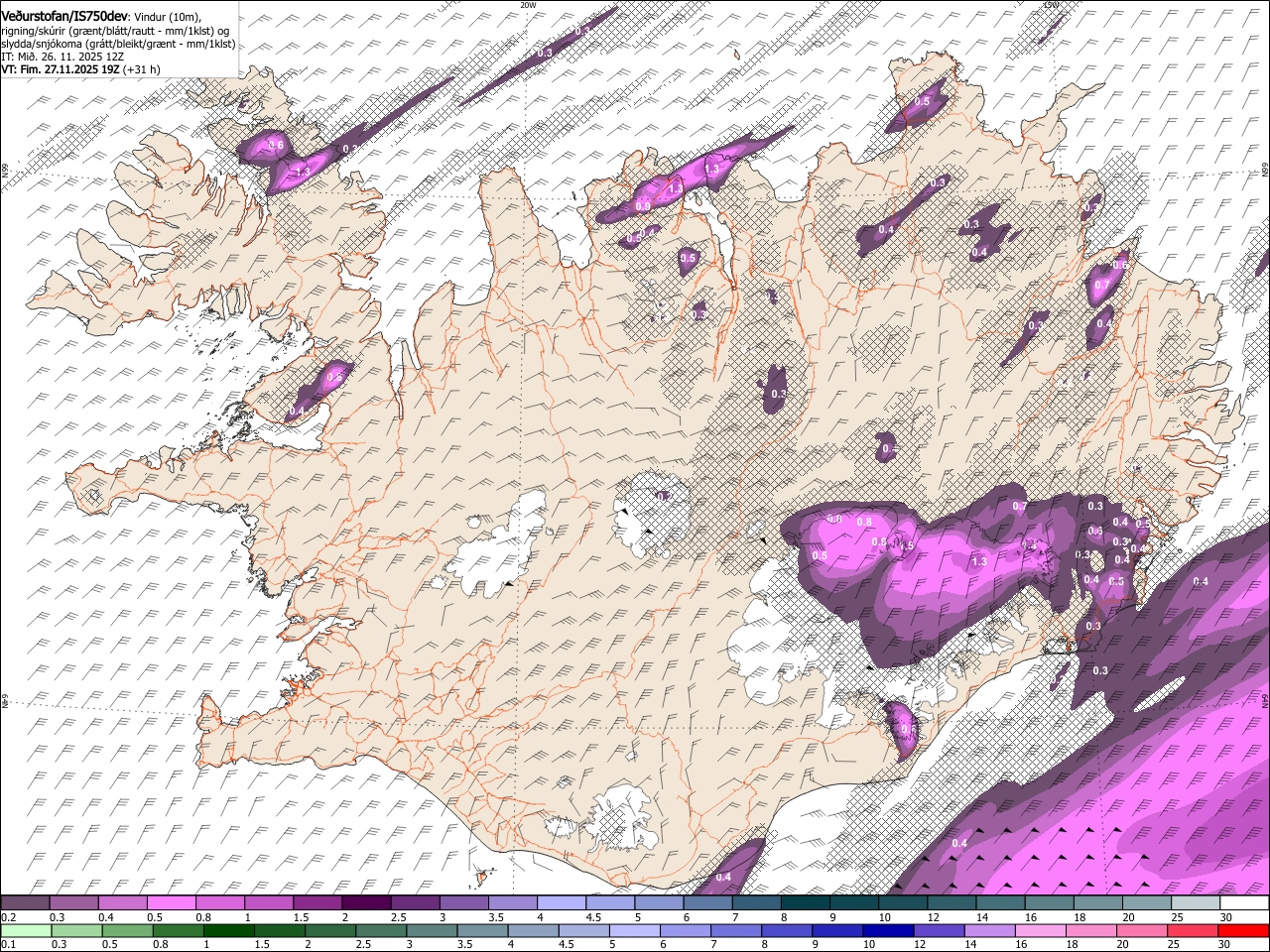Click the '25' label in the lower legend row
This screenshot has width=1270, height=952.
click(1175, 944)
